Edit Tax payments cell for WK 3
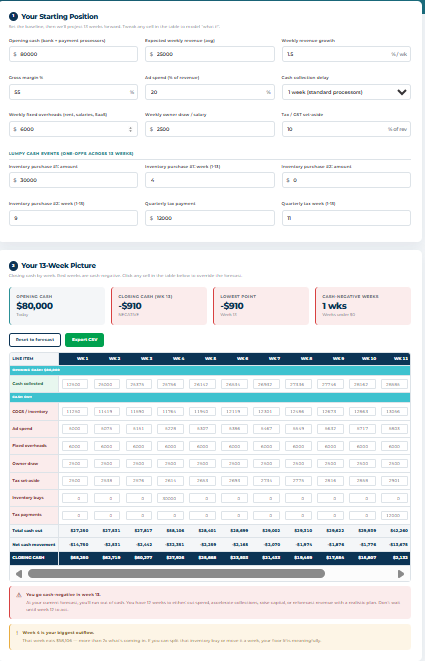Viewport: 425px width, 661px height. tap(139, 515)
